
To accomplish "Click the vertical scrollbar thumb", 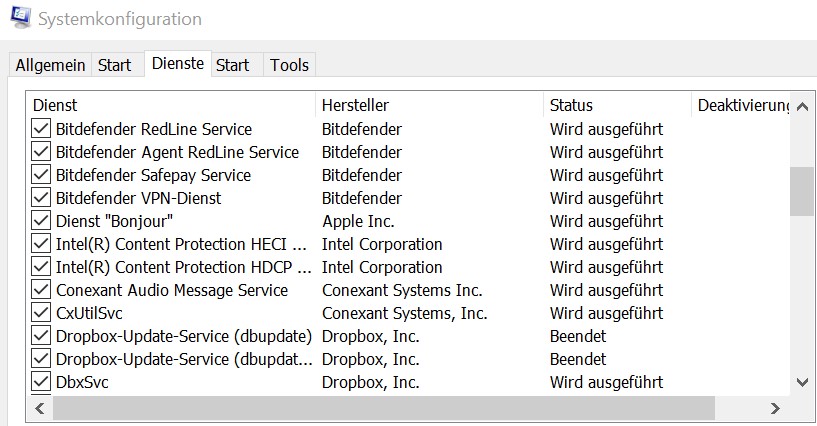I will point(801,190).
